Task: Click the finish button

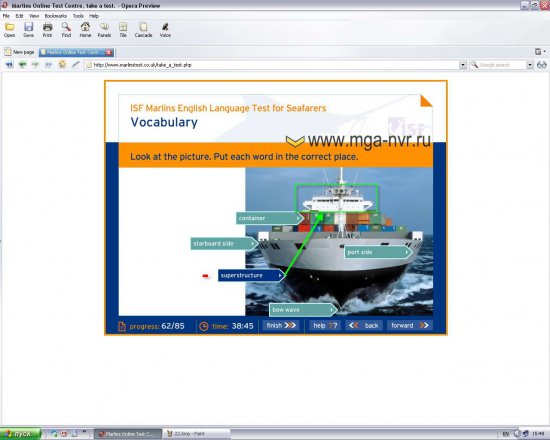Action: coord(281,326)
